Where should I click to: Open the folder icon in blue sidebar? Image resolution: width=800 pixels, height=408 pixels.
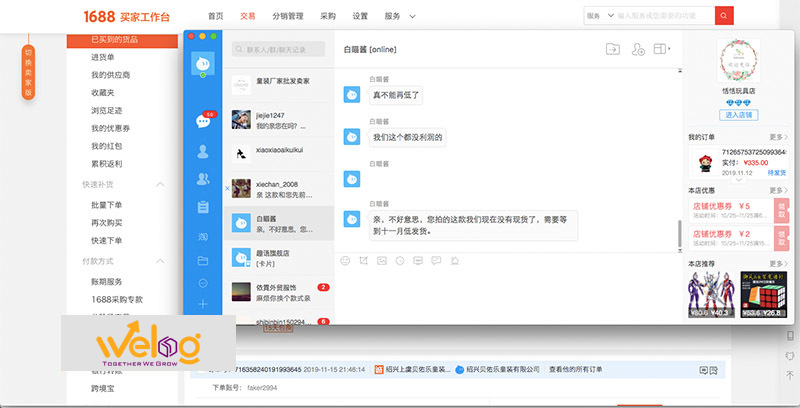click(203, 261)
